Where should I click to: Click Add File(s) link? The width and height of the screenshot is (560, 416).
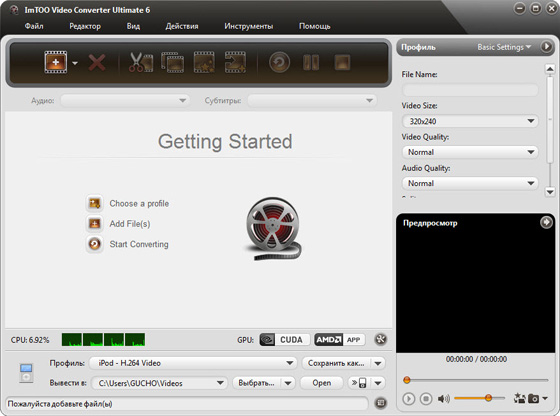[130, 224]
